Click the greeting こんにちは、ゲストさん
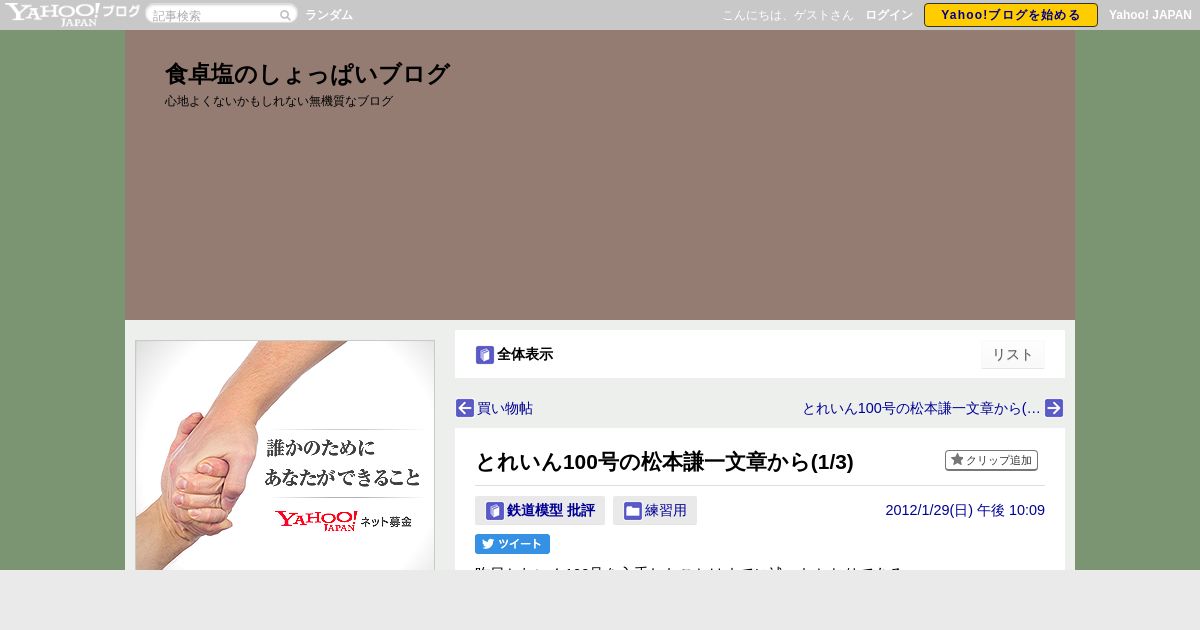This screenshot has width=1200, height=630. tap(788, 15)
